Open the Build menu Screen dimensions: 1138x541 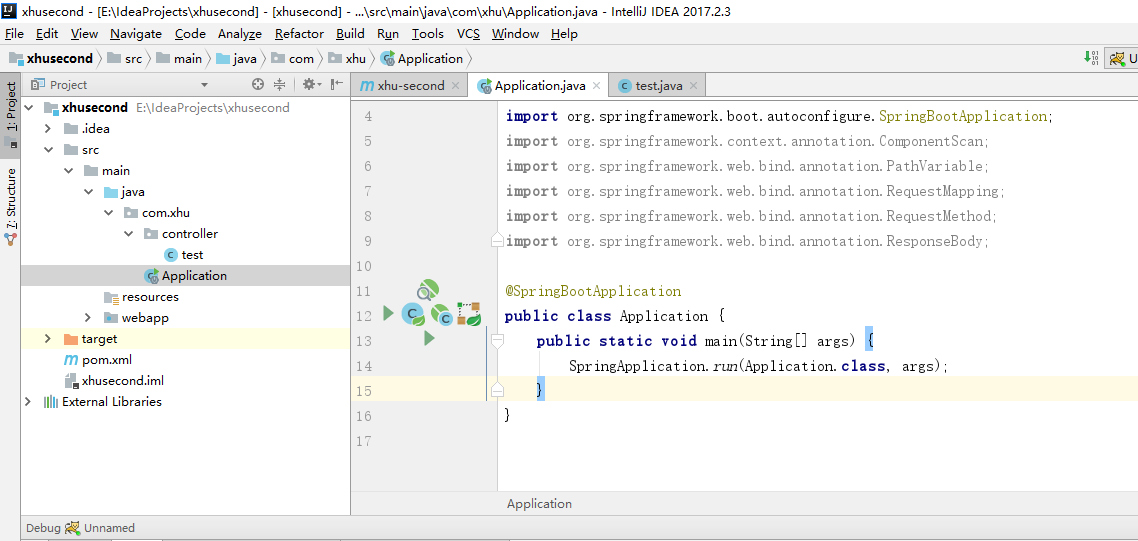351,34
